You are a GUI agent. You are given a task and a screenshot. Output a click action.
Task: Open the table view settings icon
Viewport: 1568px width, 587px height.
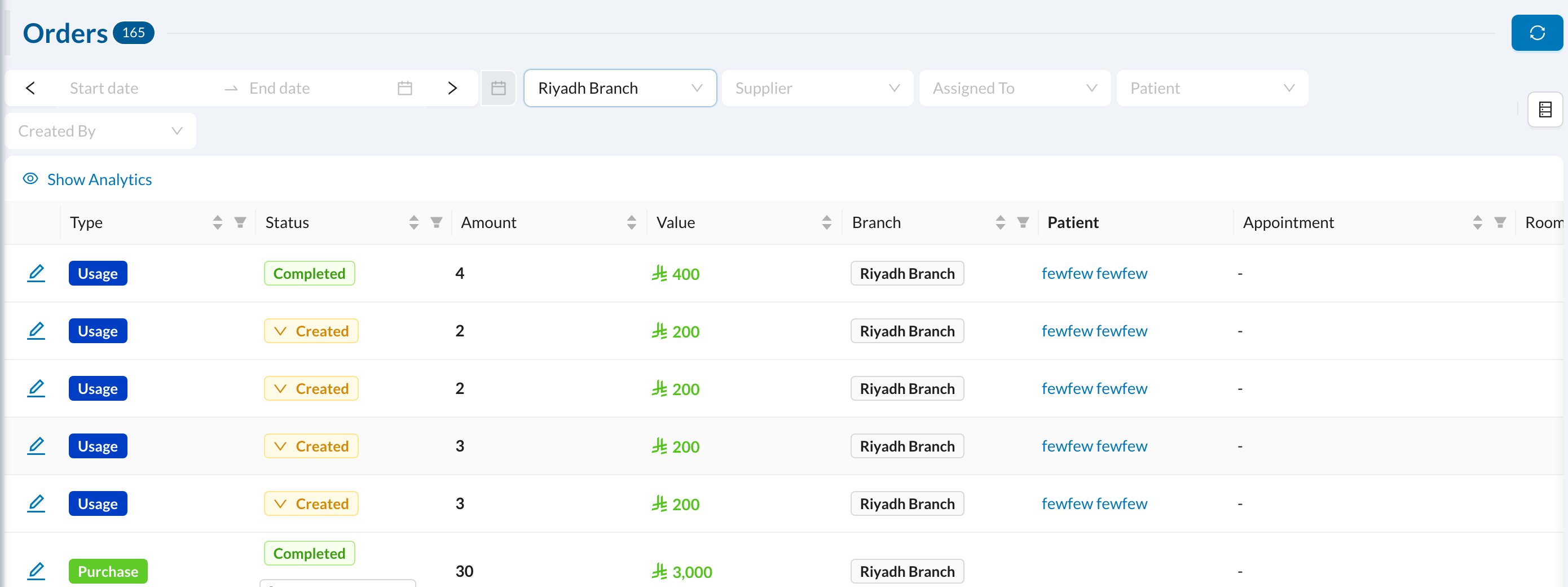[1545, 109]
